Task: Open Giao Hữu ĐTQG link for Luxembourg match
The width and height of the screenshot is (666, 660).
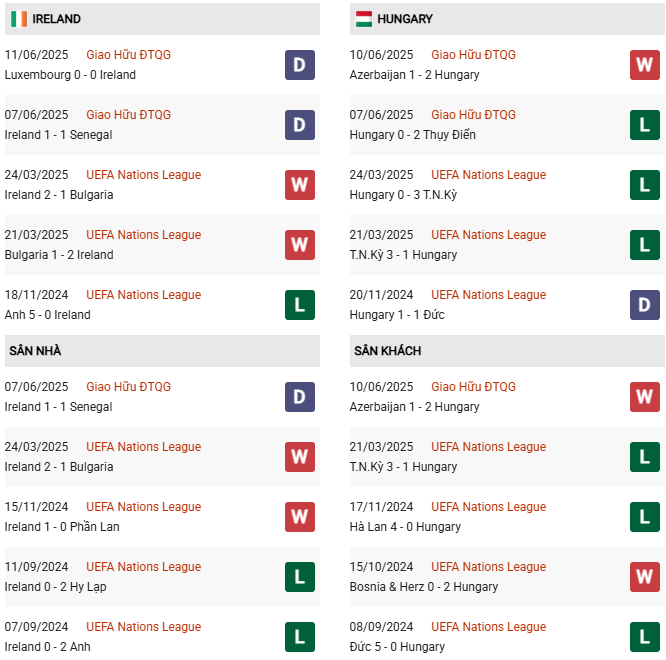Action: click(128, 55)
